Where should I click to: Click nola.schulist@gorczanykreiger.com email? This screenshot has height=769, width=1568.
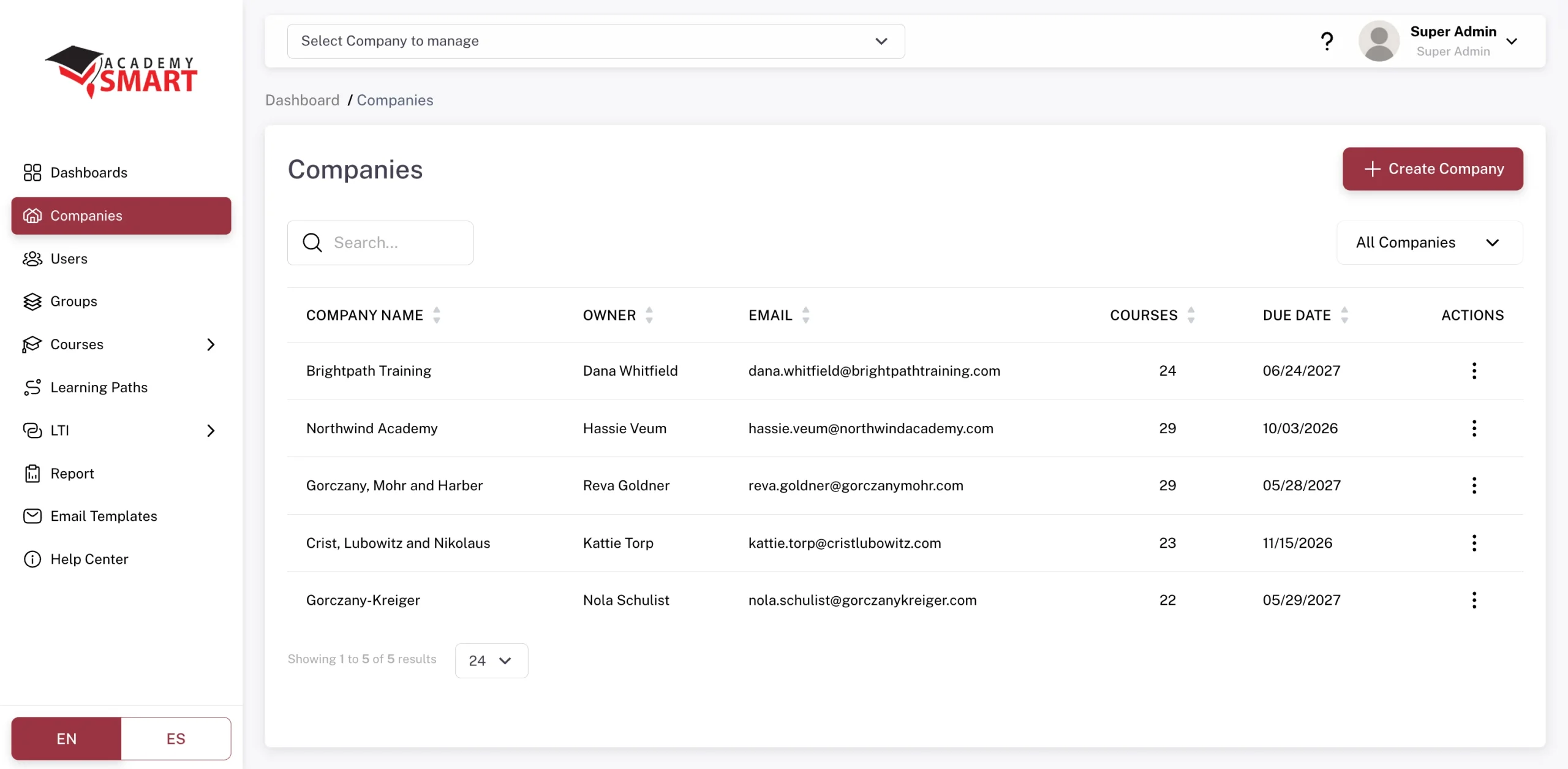(862, 600)
